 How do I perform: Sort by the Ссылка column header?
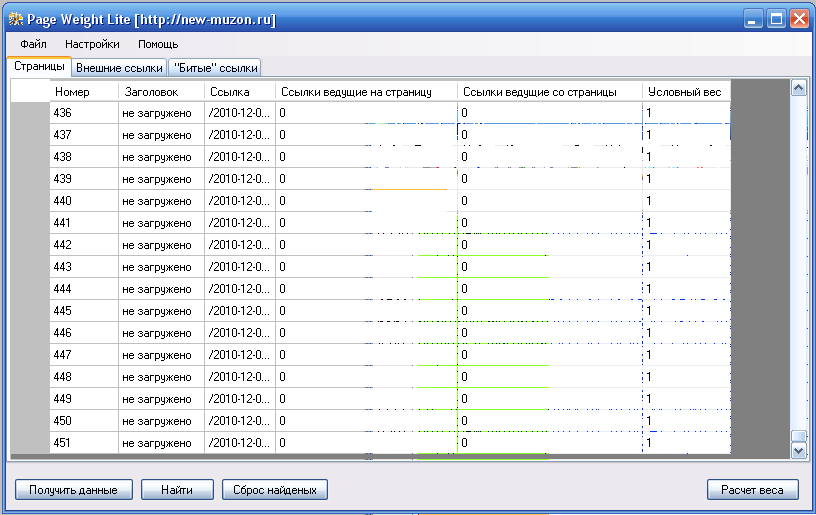pos(240,92)
